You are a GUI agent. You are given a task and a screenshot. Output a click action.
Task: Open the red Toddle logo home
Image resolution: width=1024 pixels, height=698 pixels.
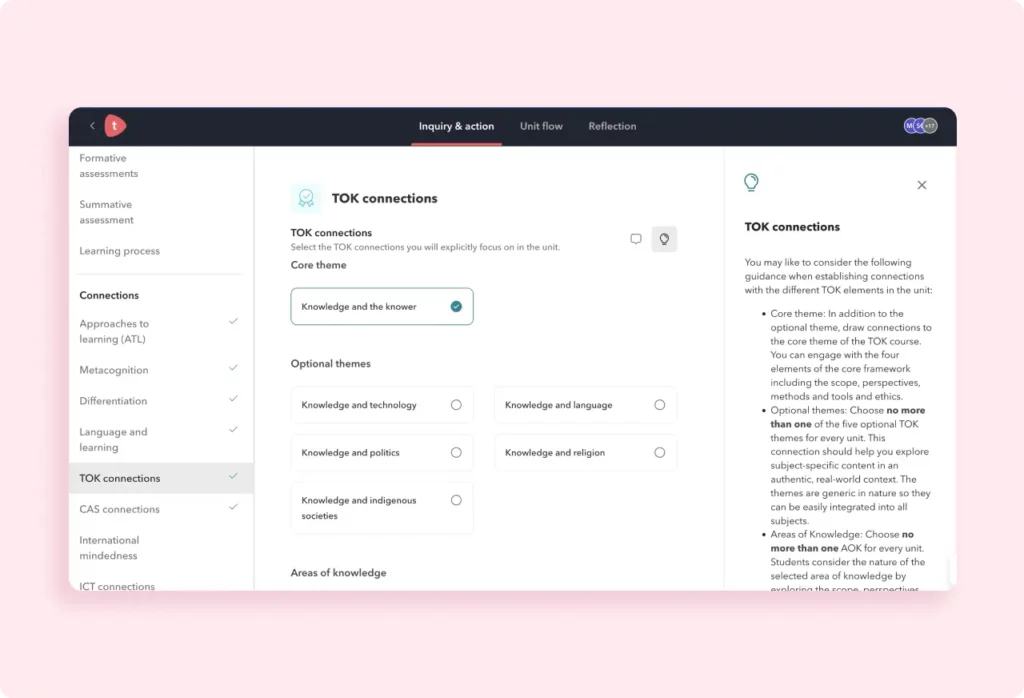pyautogui.click(x=115, y=126)
